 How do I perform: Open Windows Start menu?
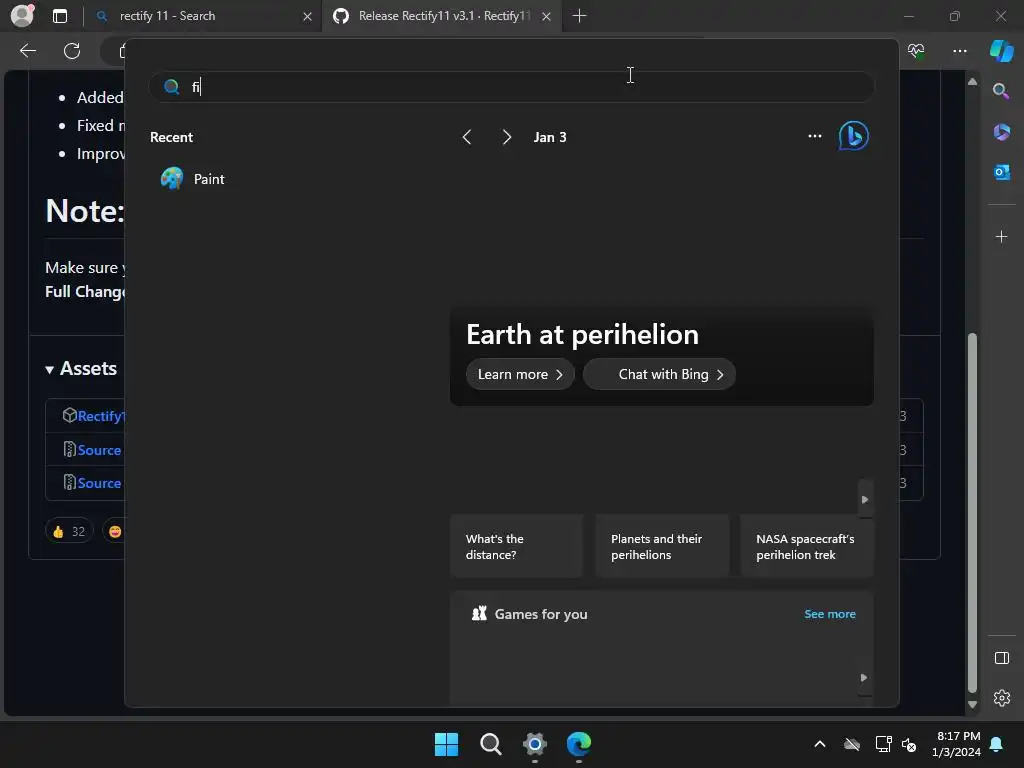tap(446, 744)
